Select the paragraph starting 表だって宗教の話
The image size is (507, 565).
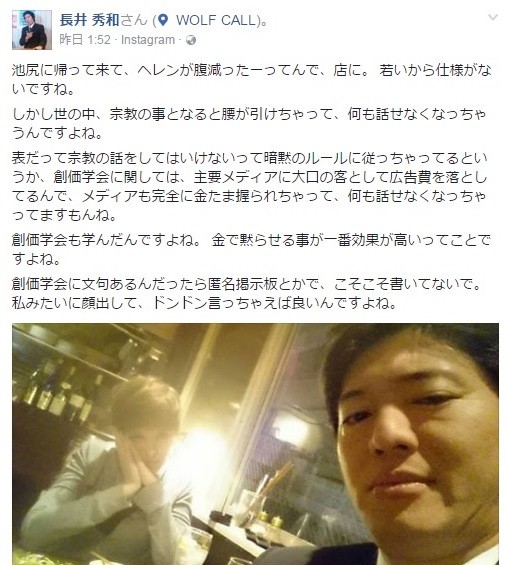pyautogui.click(x=249, y=187)
